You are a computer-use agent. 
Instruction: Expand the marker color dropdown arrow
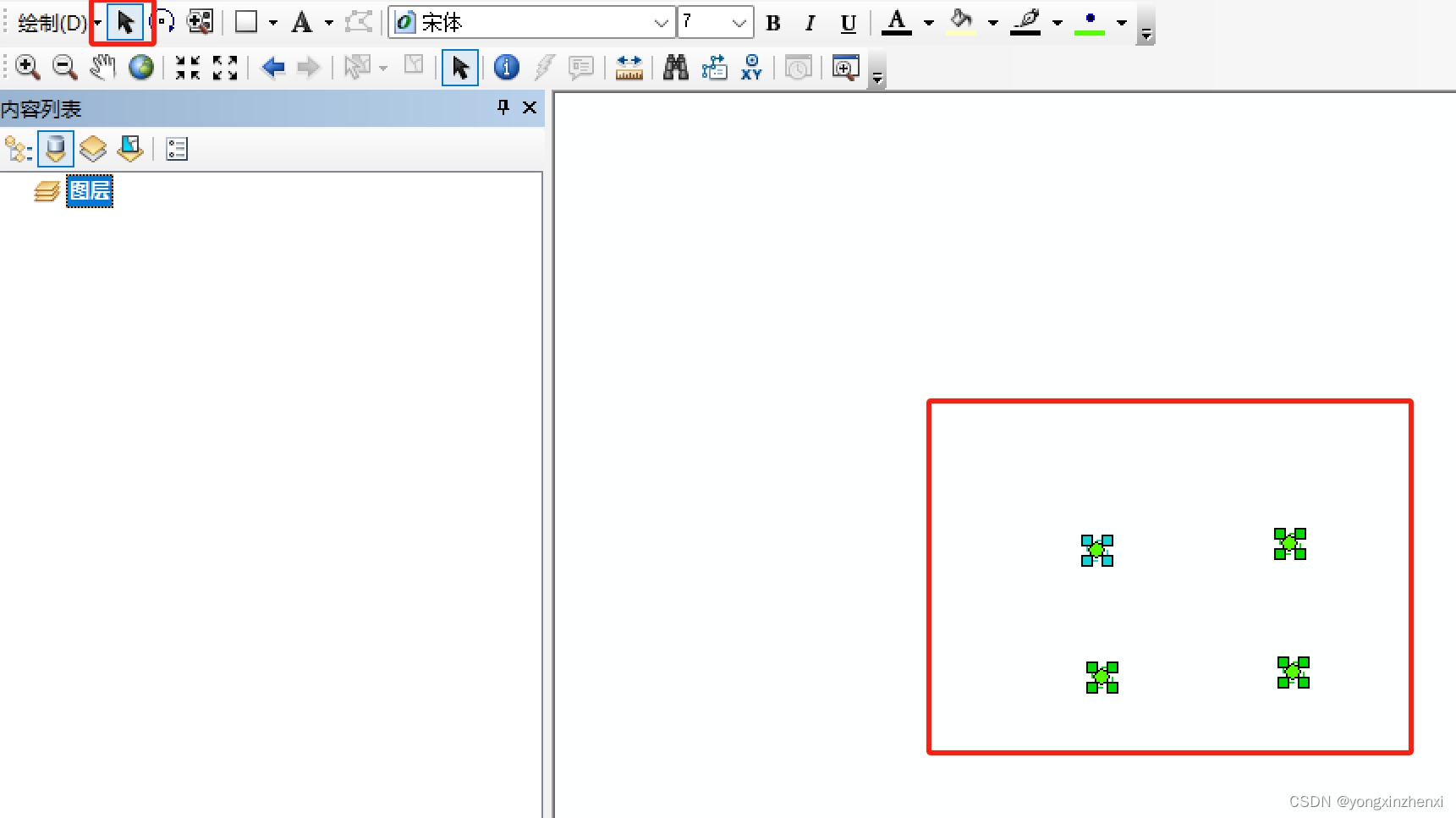point(1122,23)
